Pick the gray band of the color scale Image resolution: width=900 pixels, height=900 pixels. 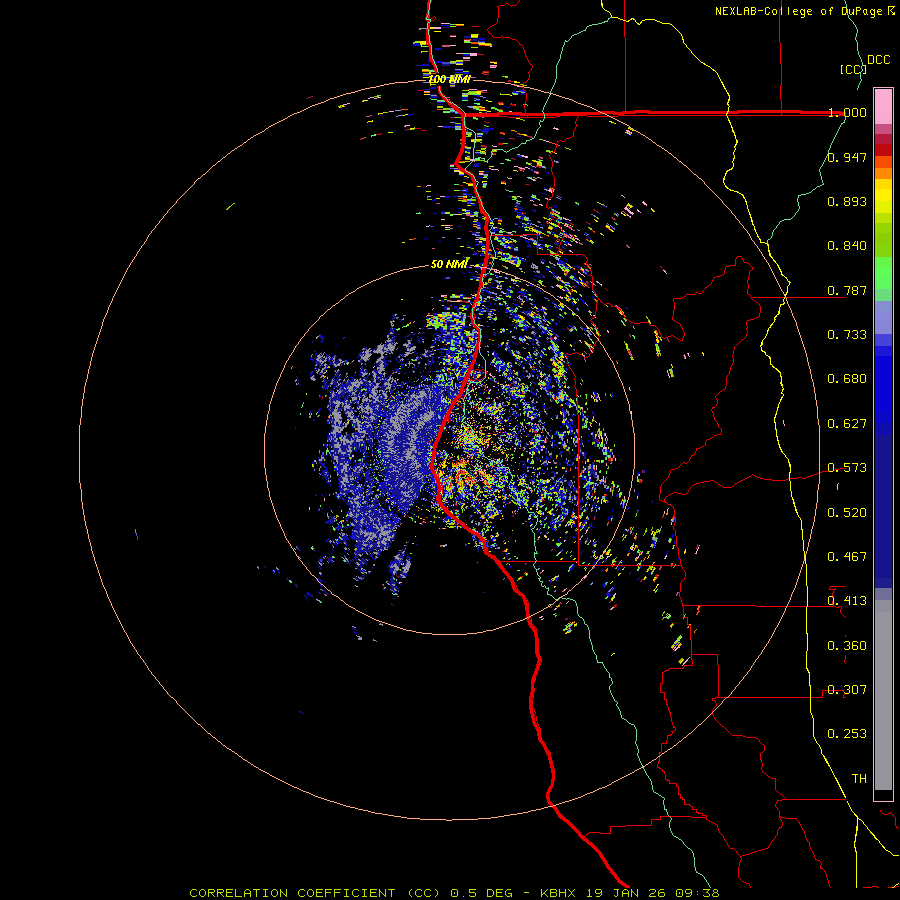click(x=883, y=695)
